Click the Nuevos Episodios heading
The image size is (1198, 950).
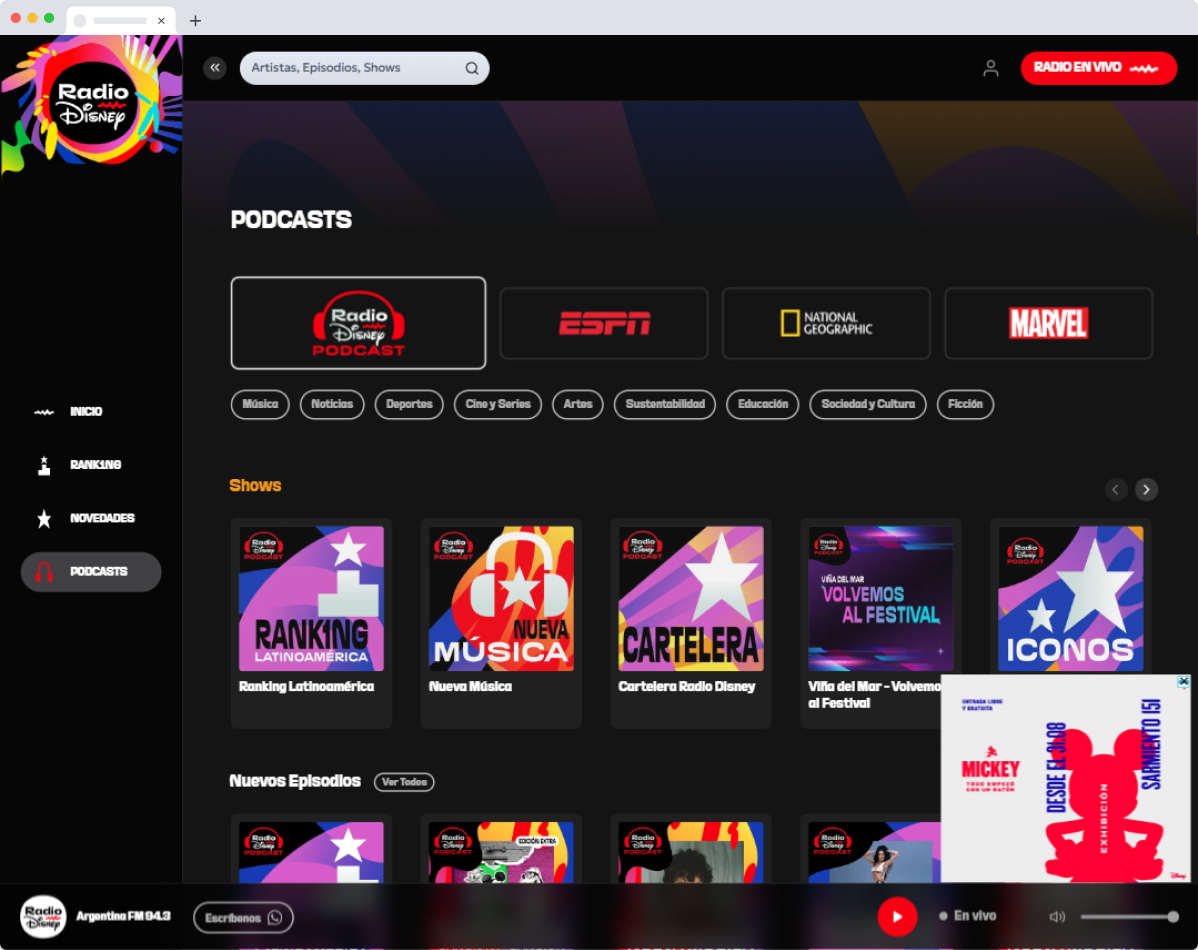coord(295,781)
